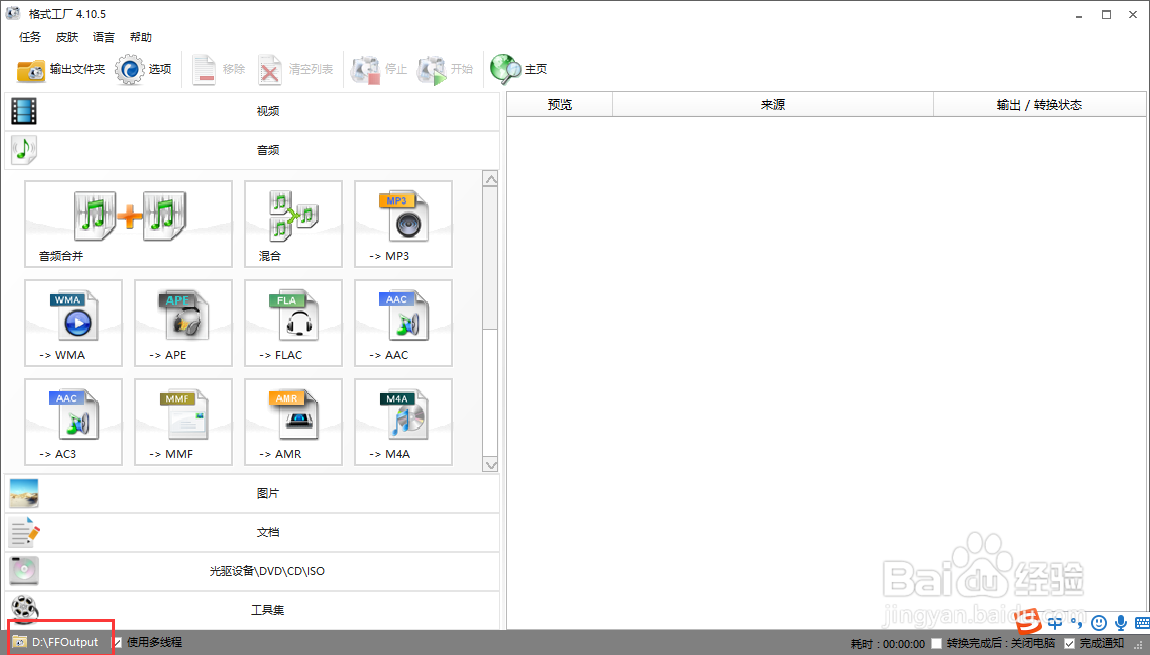Click the D:\FFOutput output path
This screenshot has width=1150, height=655.
point(65,643)
